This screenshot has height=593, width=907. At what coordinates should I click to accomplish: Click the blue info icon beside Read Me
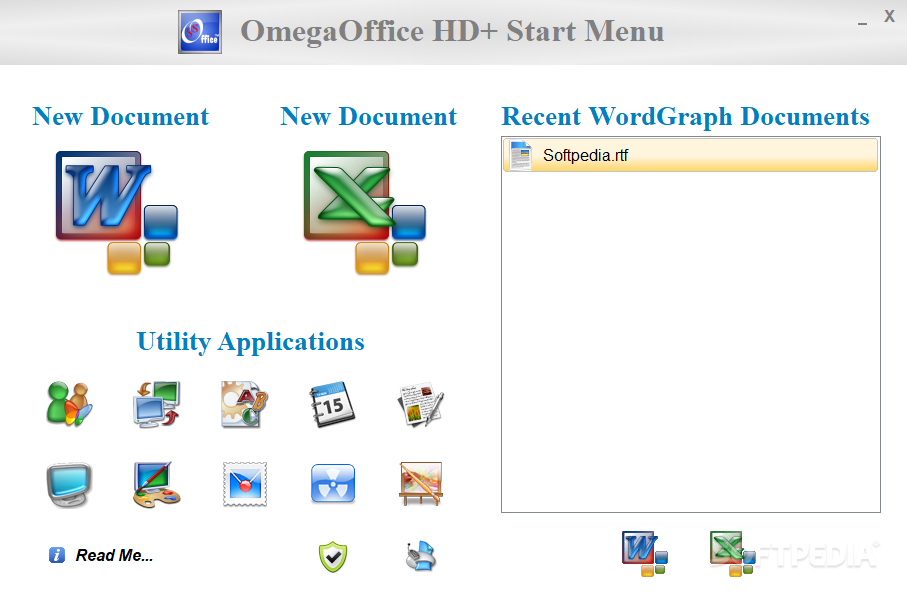[x=57, y=555]
